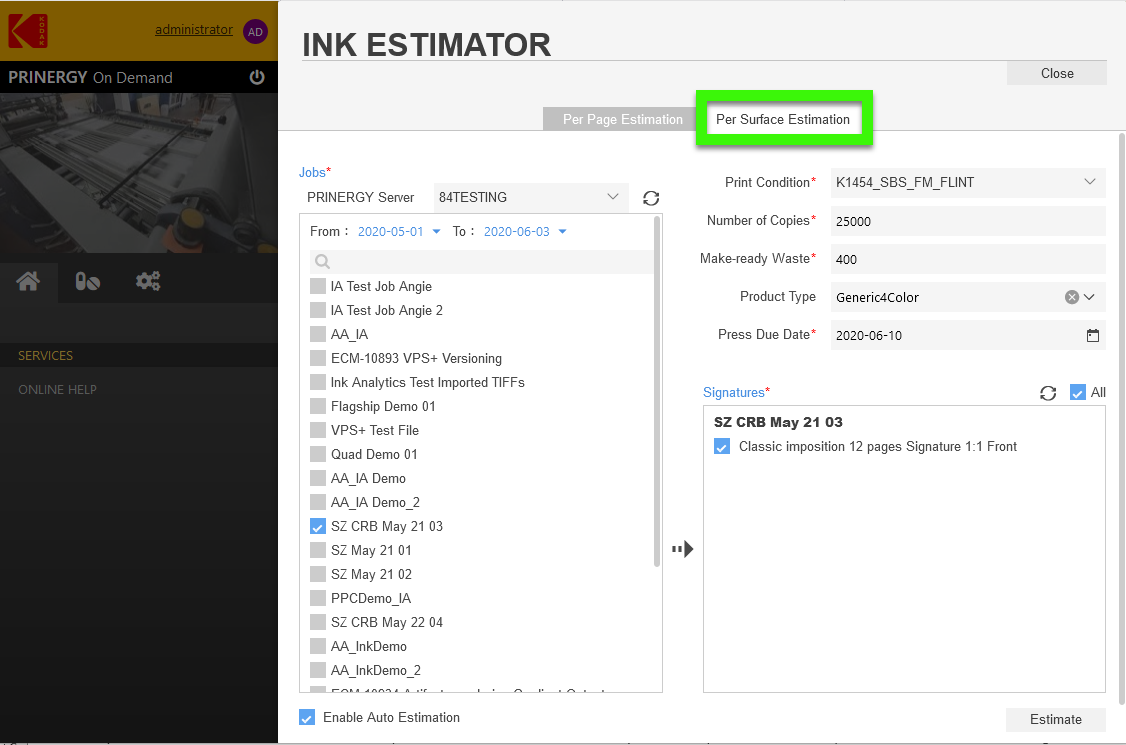1126x745 pixels.
Task: Select the Per Surface Estimation tab
Action: (x=783, y=119)
